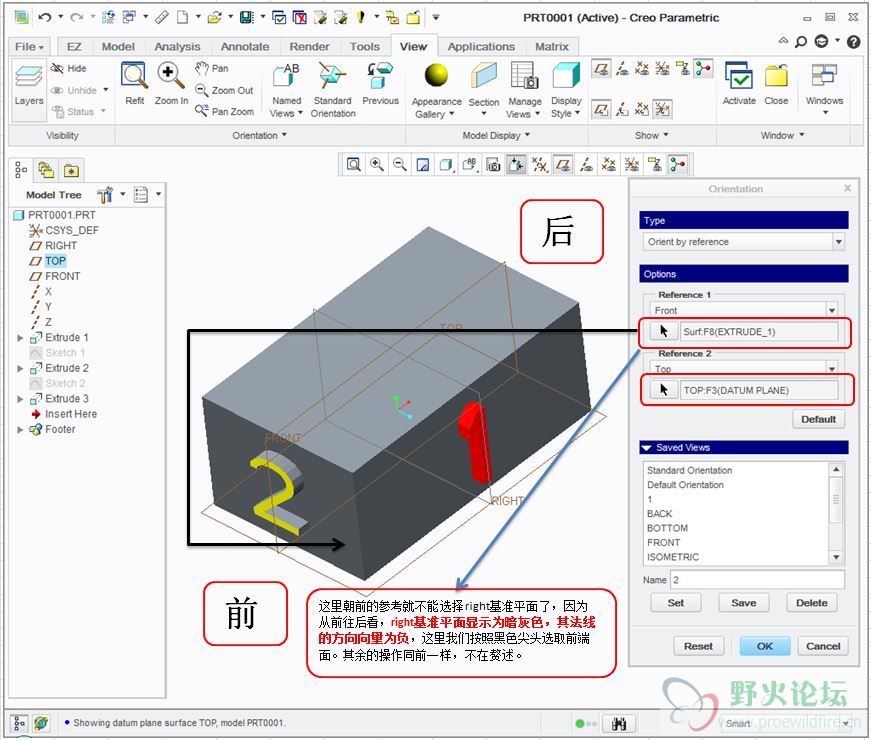Select TOP datum in model tree
Viewport: 871px width, 740px height.
coord(55,261)
